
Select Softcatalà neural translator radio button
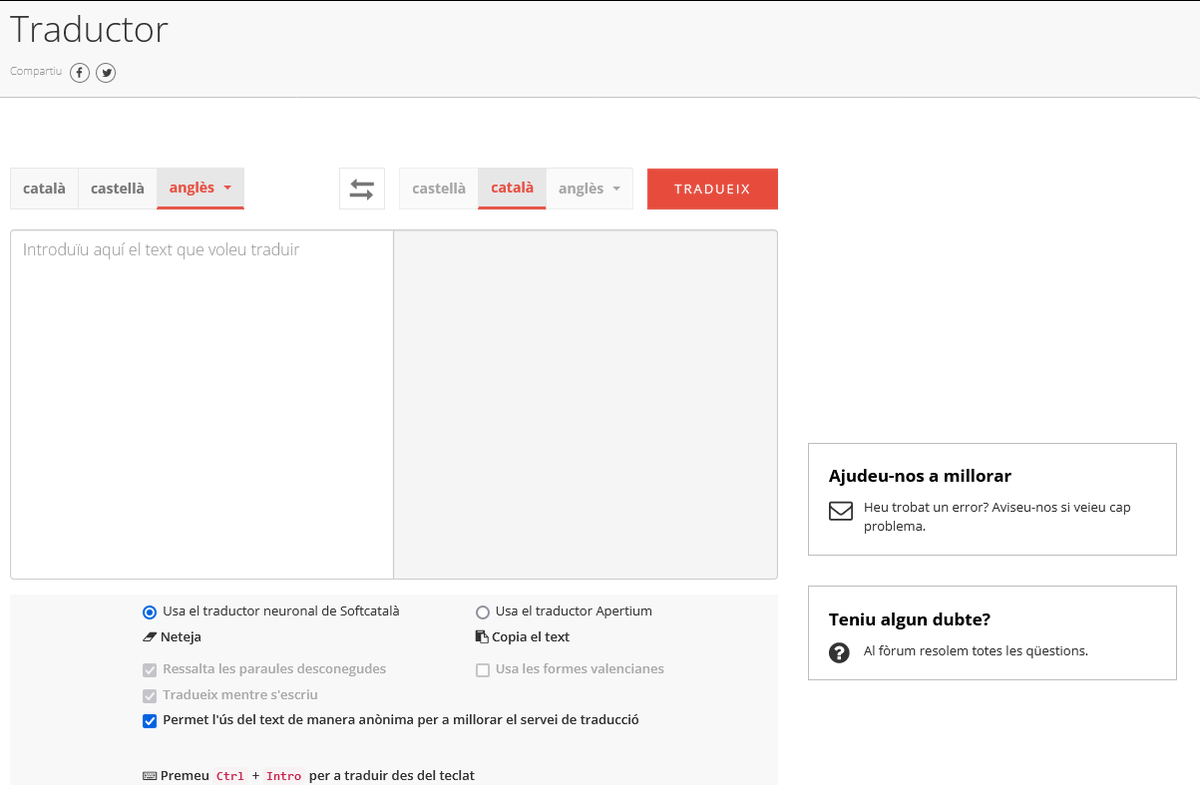[x=150, y=612]
